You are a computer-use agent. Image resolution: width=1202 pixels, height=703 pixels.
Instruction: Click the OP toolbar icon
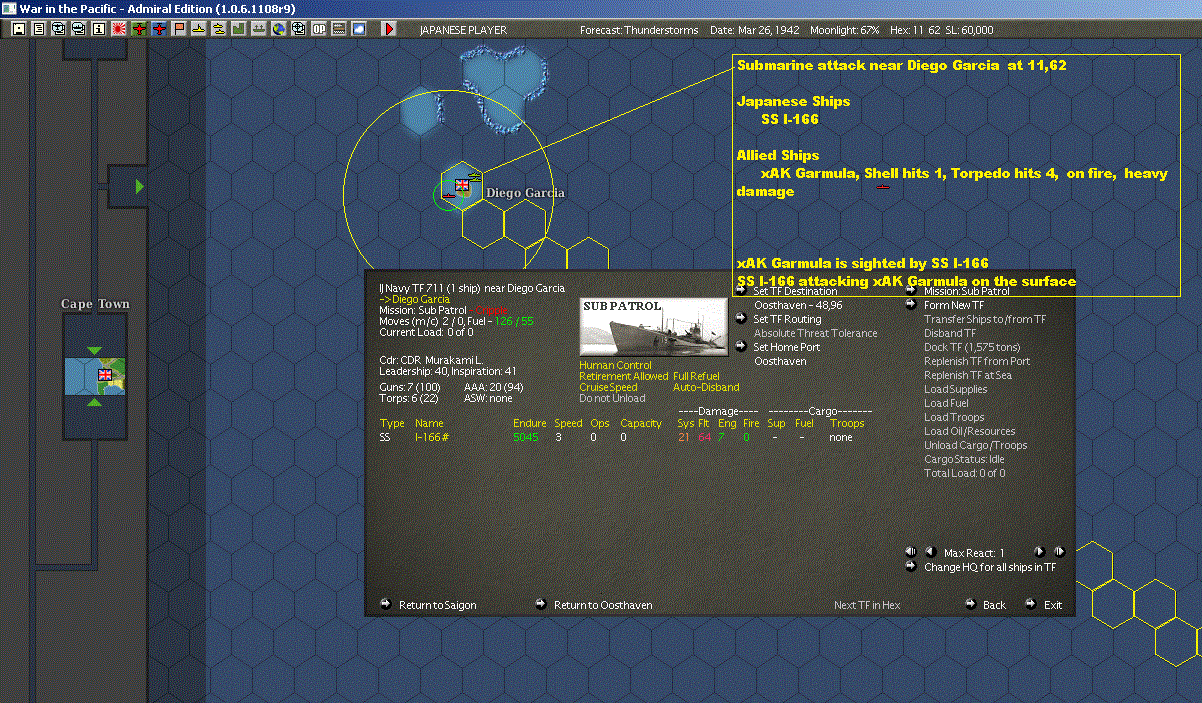pos(319,30)
